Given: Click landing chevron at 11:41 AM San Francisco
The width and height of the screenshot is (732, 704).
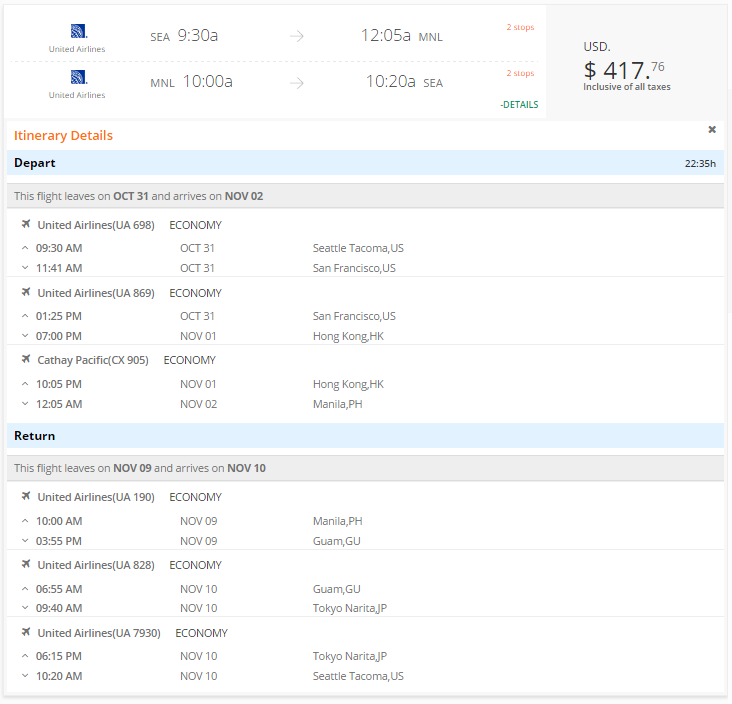Looking at the screenshot, I should [x=25, y=268].
